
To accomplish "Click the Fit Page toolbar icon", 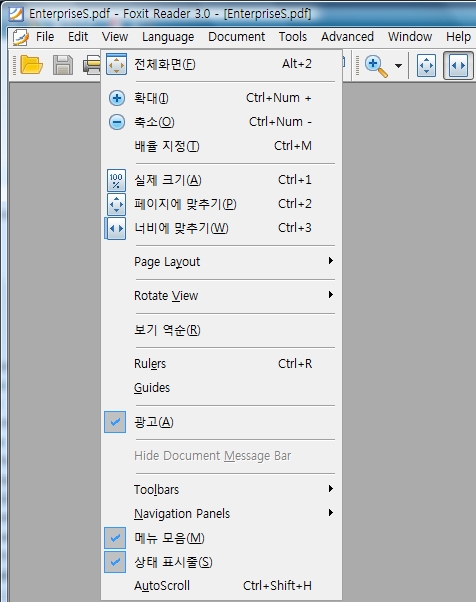I will click(426, 66).
